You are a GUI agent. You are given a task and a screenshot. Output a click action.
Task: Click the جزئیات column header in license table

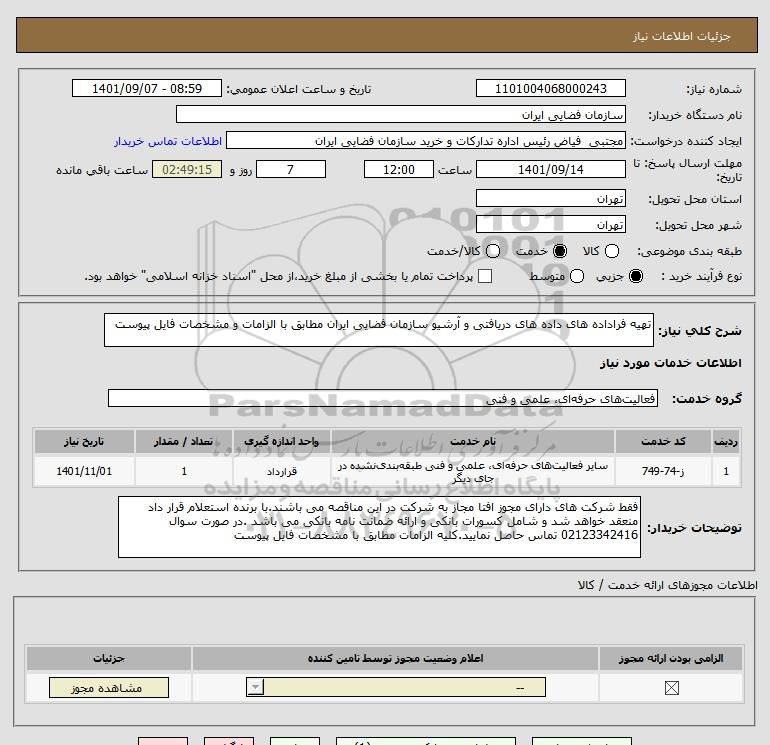point(109,658)
